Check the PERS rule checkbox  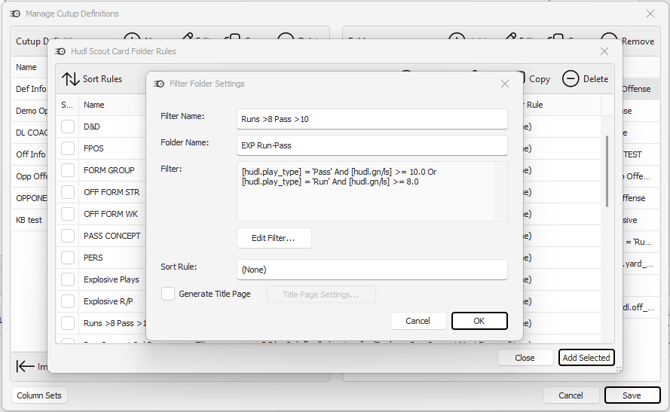point(68,258)
